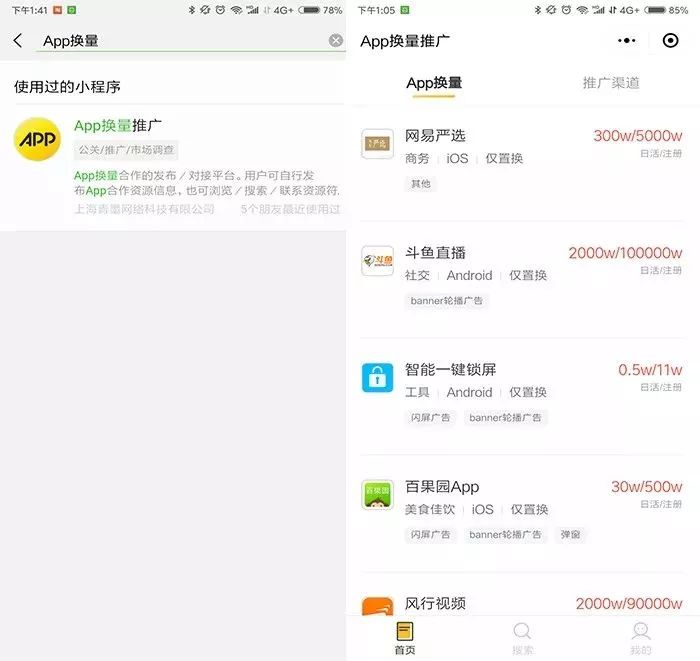Image resolution: width=700 pixels, height=661 pixels.
Task: Click 弹窗 tag under 百果园App
Action: tap(570, 535)
